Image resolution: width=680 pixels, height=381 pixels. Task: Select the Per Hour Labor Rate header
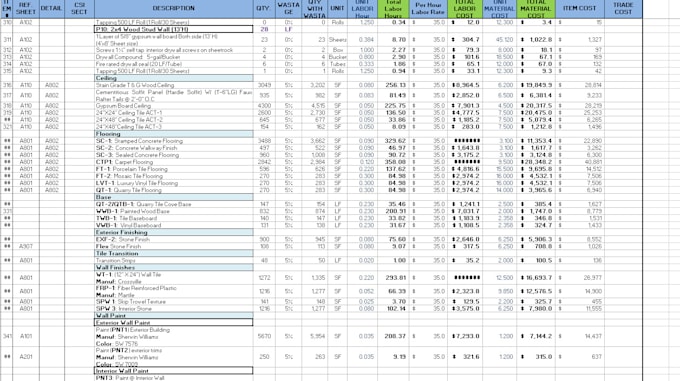pyautogui.click(x=428, y=8)
